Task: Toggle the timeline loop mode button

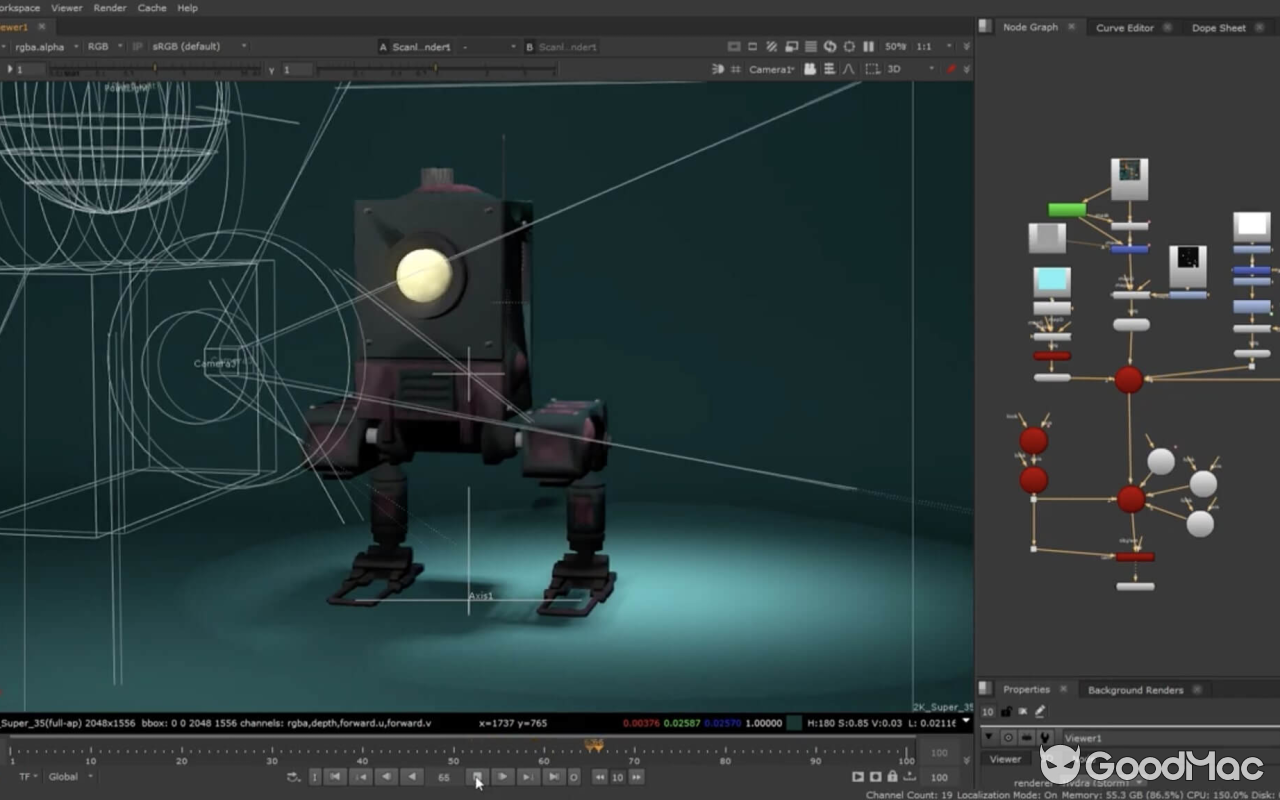Action: (293, 777)
